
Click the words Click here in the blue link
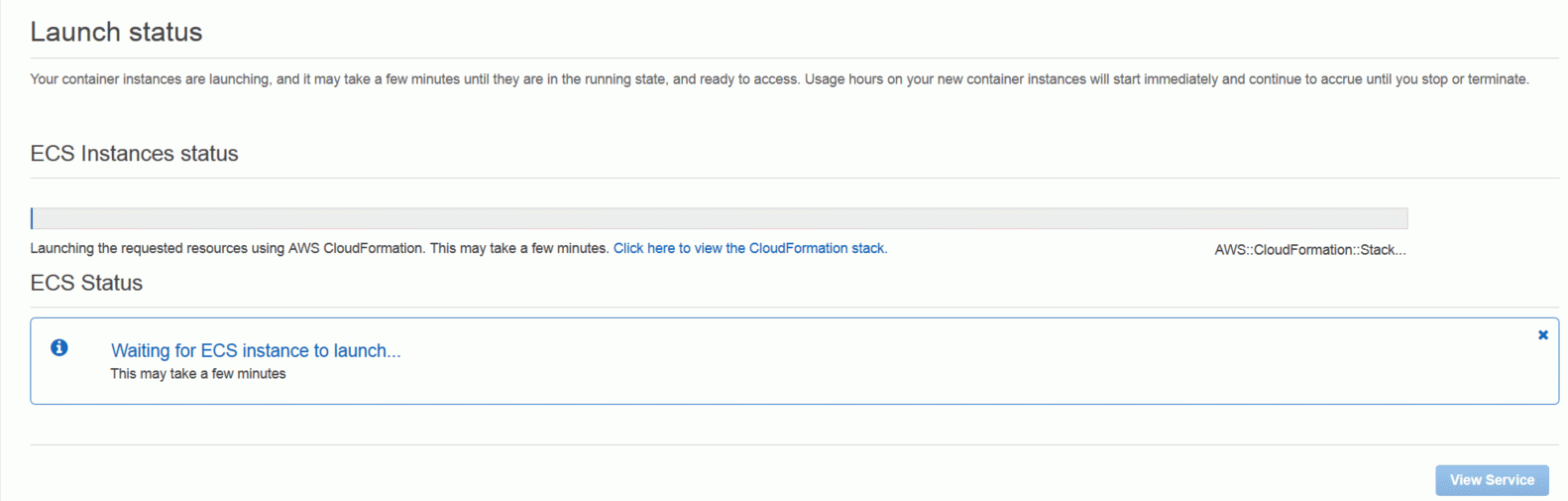644,248
